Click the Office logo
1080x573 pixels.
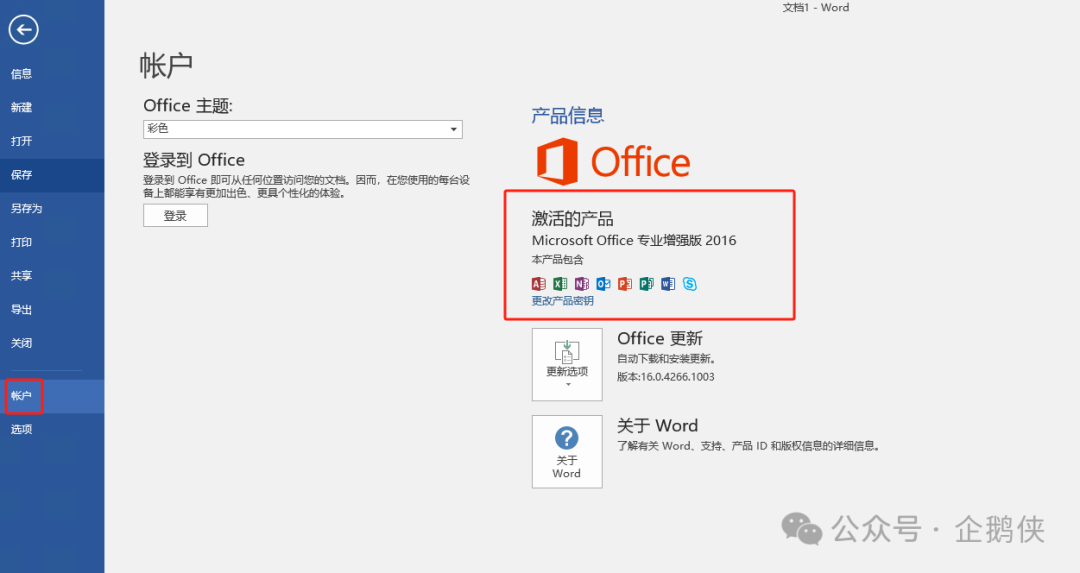tap(613, 162)
